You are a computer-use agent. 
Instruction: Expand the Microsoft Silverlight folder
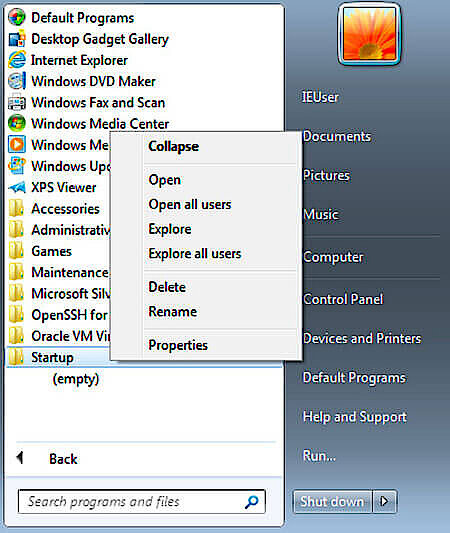pyautogui.click(x=59, y=294)
